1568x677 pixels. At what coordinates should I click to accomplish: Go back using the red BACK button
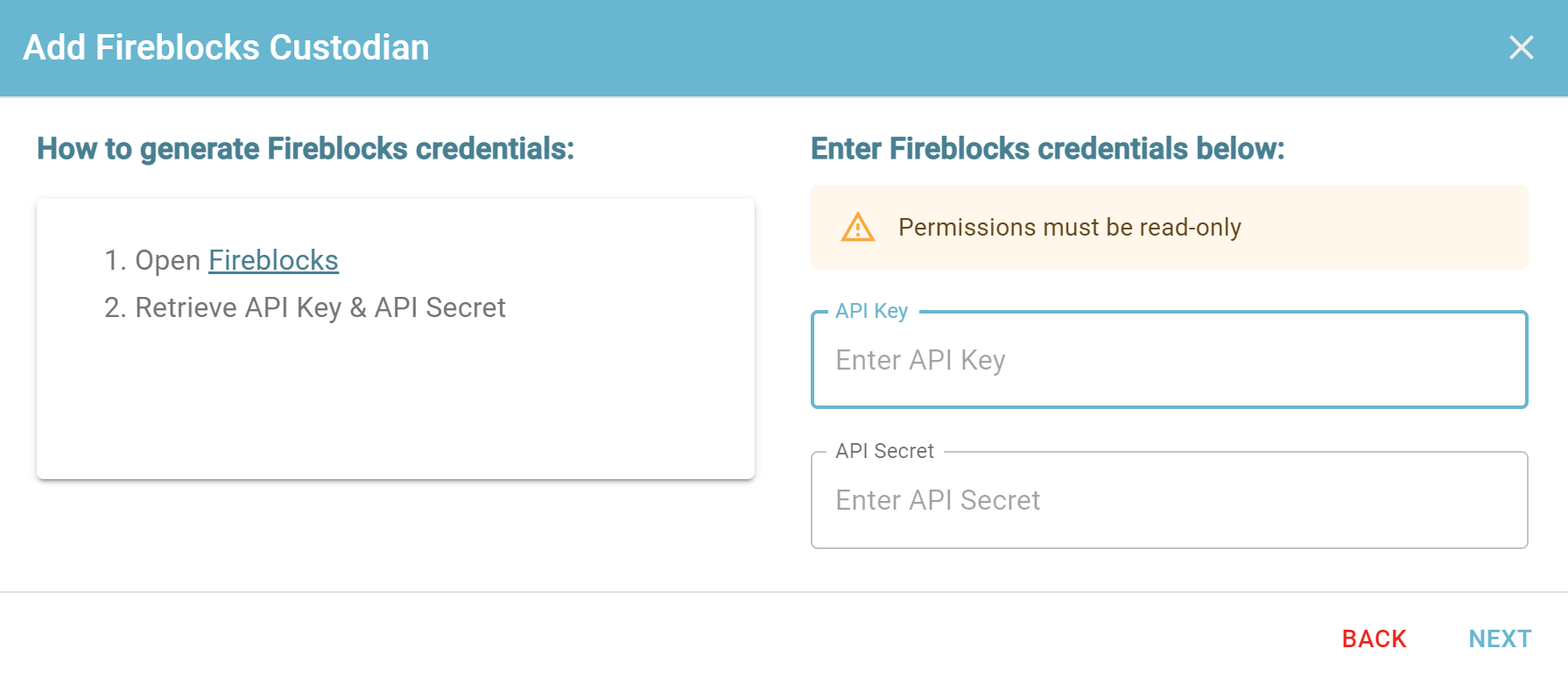click(x=1374, y=638)
